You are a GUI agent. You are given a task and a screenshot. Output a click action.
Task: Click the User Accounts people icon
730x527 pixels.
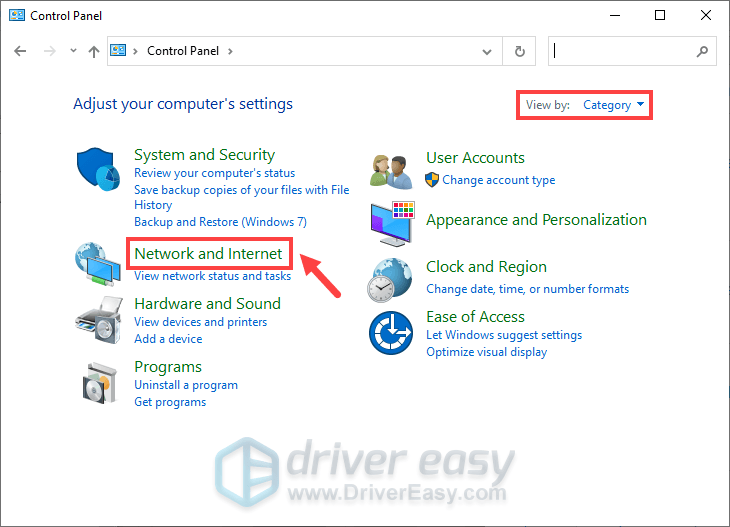click(391, 169)
